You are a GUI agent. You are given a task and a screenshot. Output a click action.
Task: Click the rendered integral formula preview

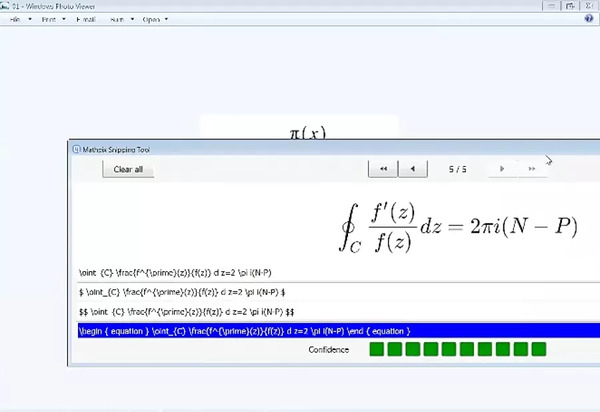458,227
